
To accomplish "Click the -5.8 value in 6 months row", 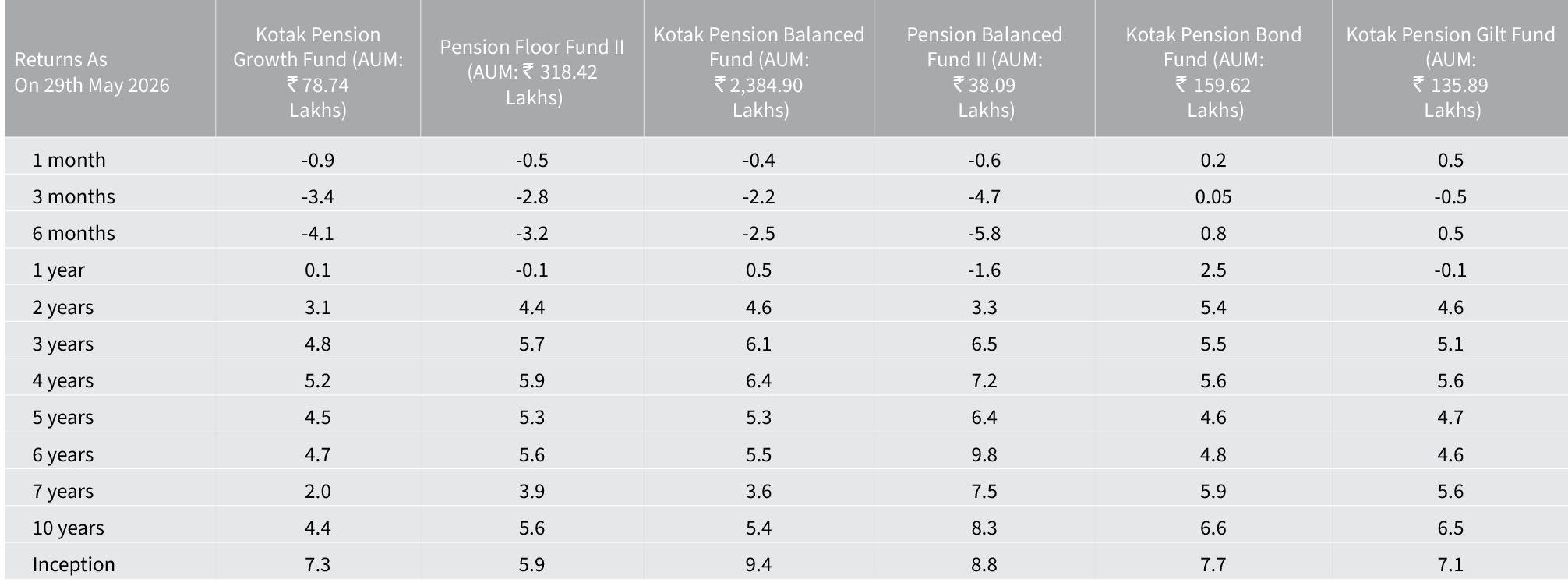I will tap(984, 233).
